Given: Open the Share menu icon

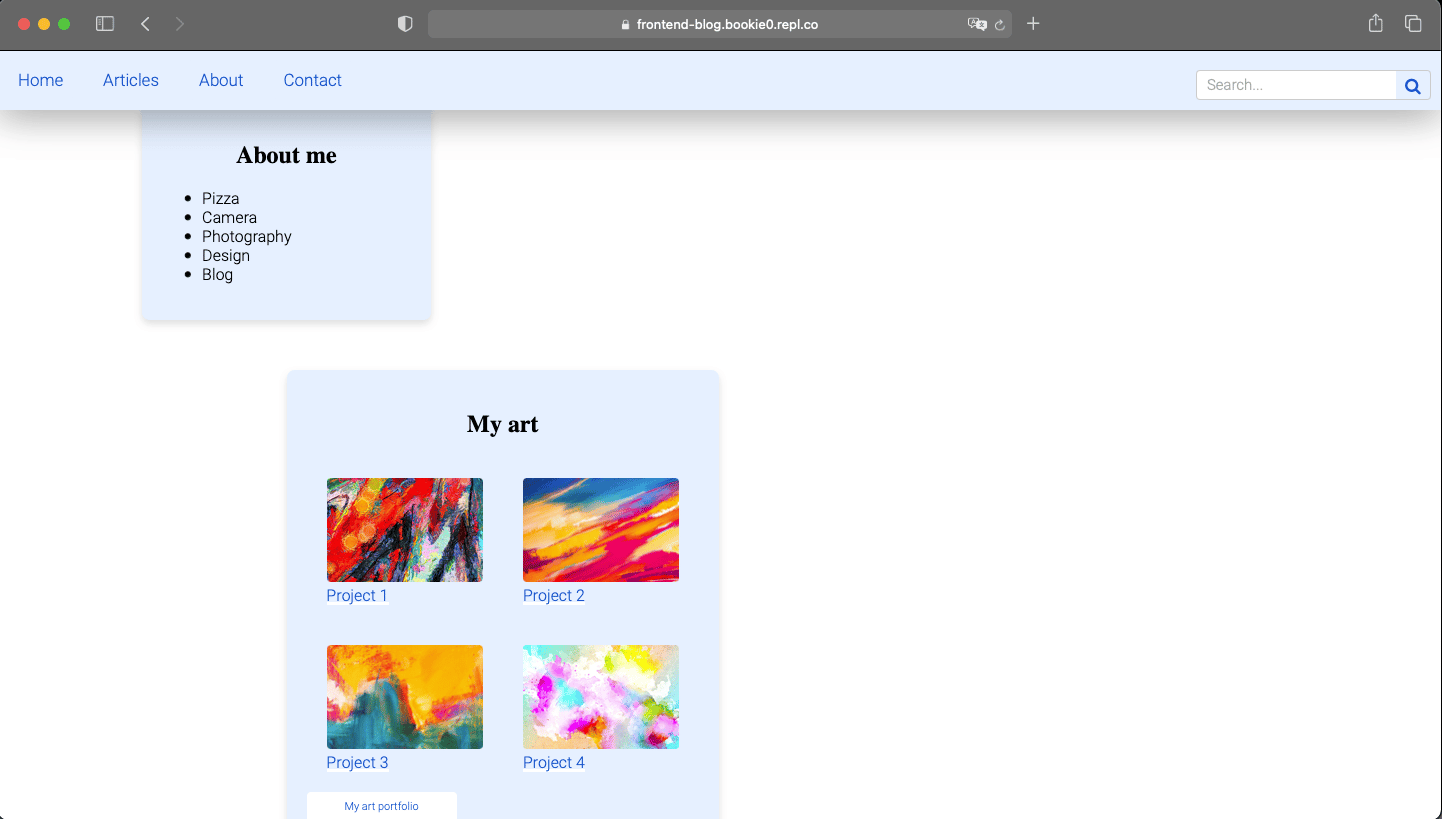Looking at the screenshot, I should point(1376,23).
